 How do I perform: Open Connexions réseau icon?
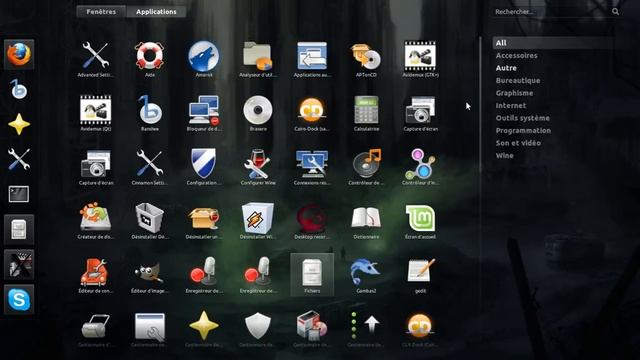click(312, 167)
